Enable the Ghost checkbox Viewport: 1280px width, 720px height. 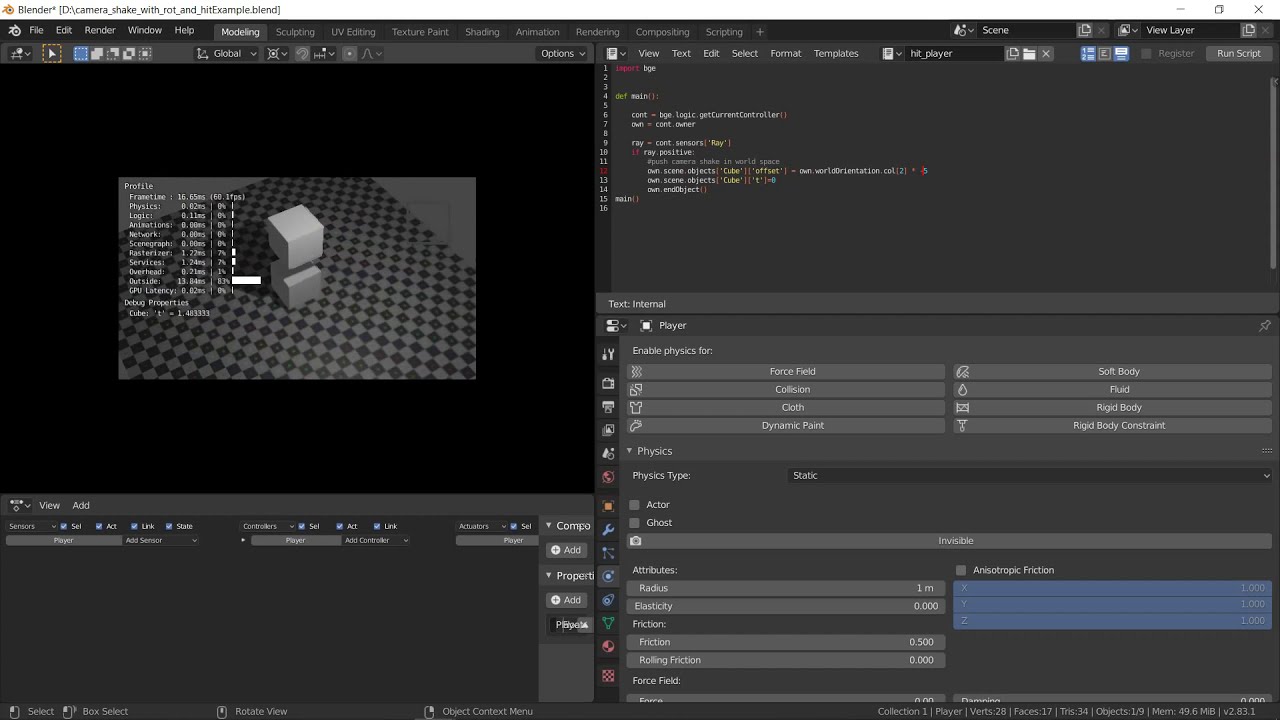tap(634, 523)
